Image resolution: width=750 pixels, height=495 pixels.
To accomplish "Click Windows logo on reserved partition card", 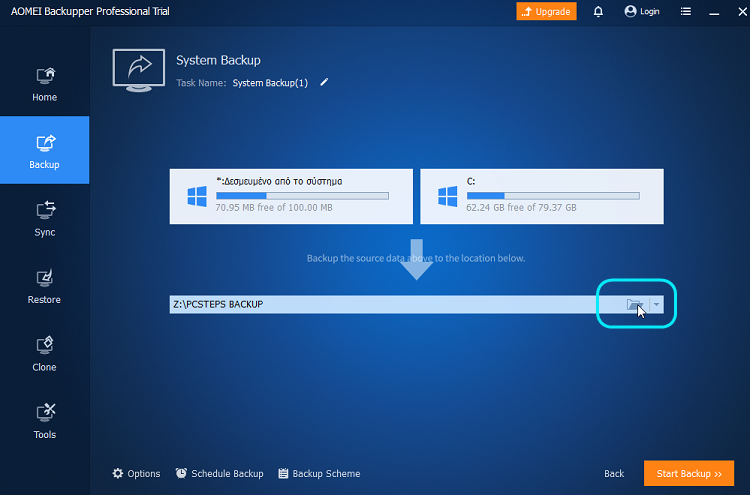I will click(x=197, y=197).
